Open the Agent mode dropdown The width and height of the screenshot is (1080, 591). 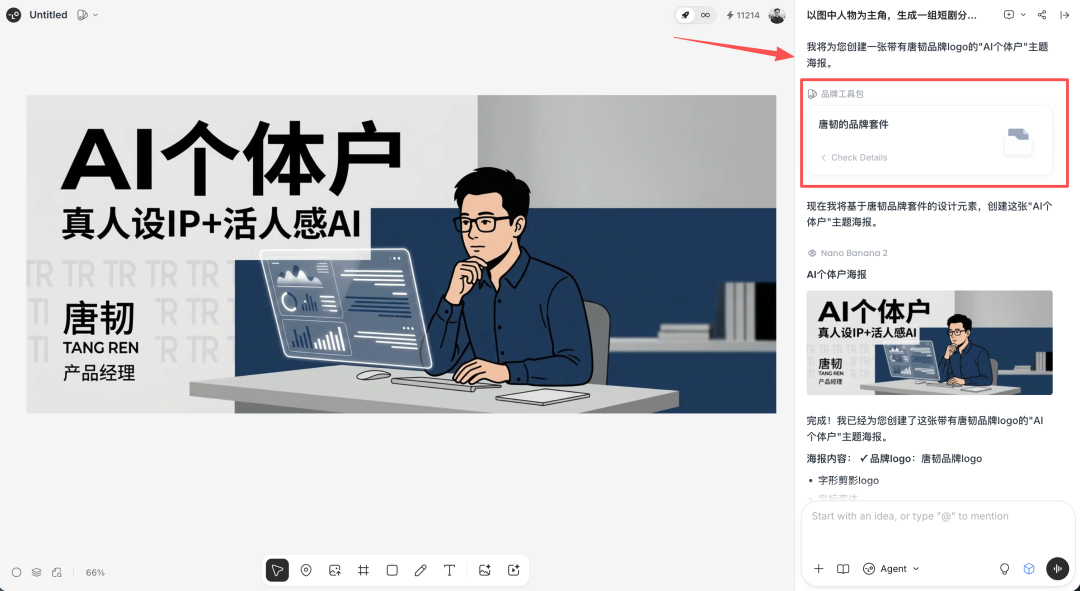click(x=891, y=569)
